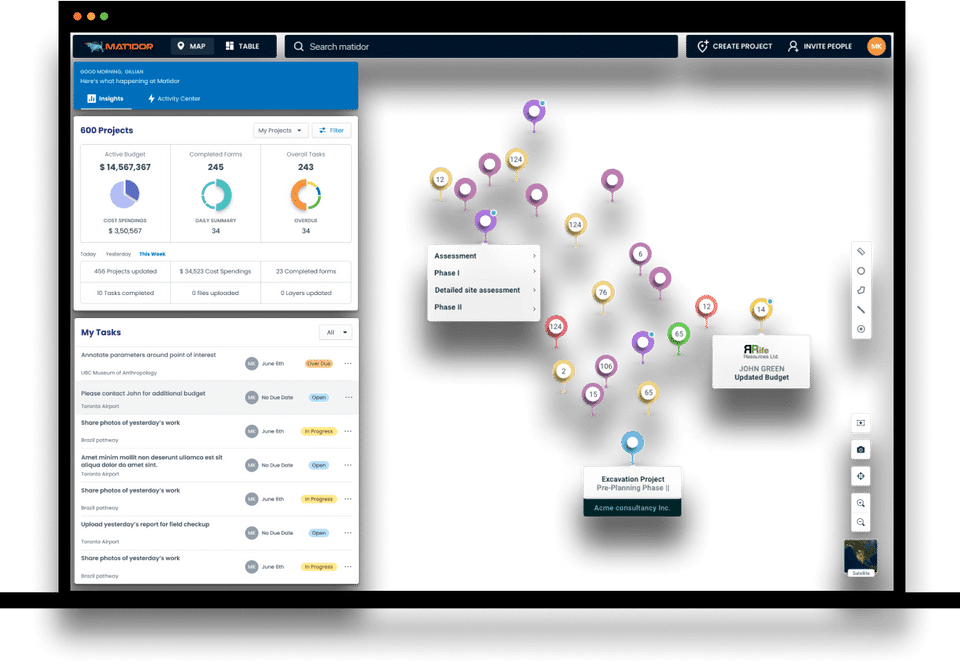This screenshot has width=960, height=666.
Task: Open the MK user avatar
Action: (876, 47)
